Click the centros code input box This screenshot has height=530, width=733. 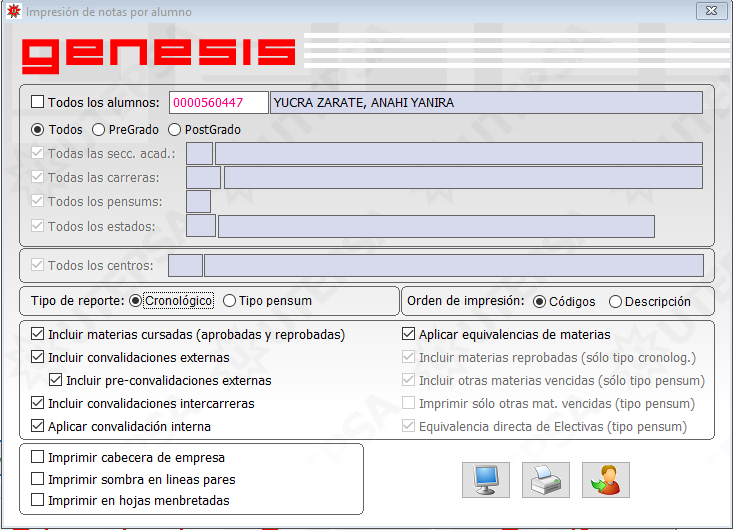pyautogui.click(x=185, y=265)
